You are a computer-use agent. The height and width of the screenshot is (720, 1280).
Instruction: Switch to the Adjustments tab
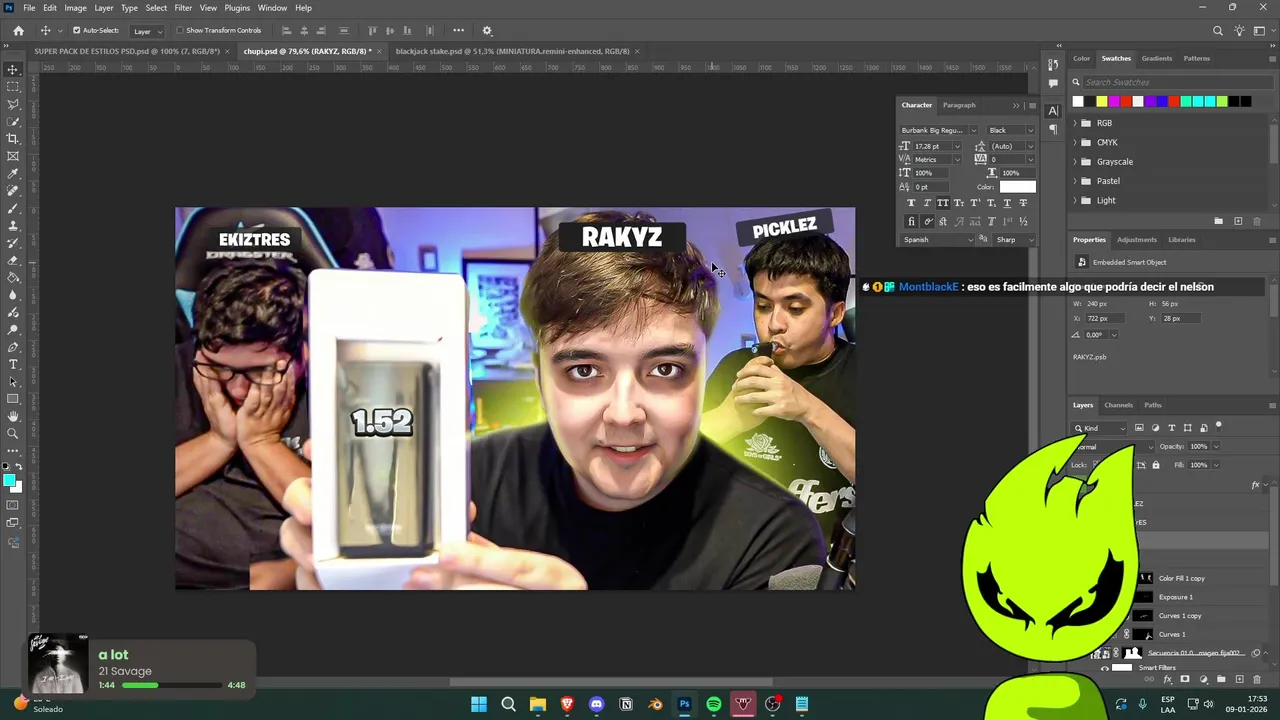pyautogui.click(x=1136, y=240)
